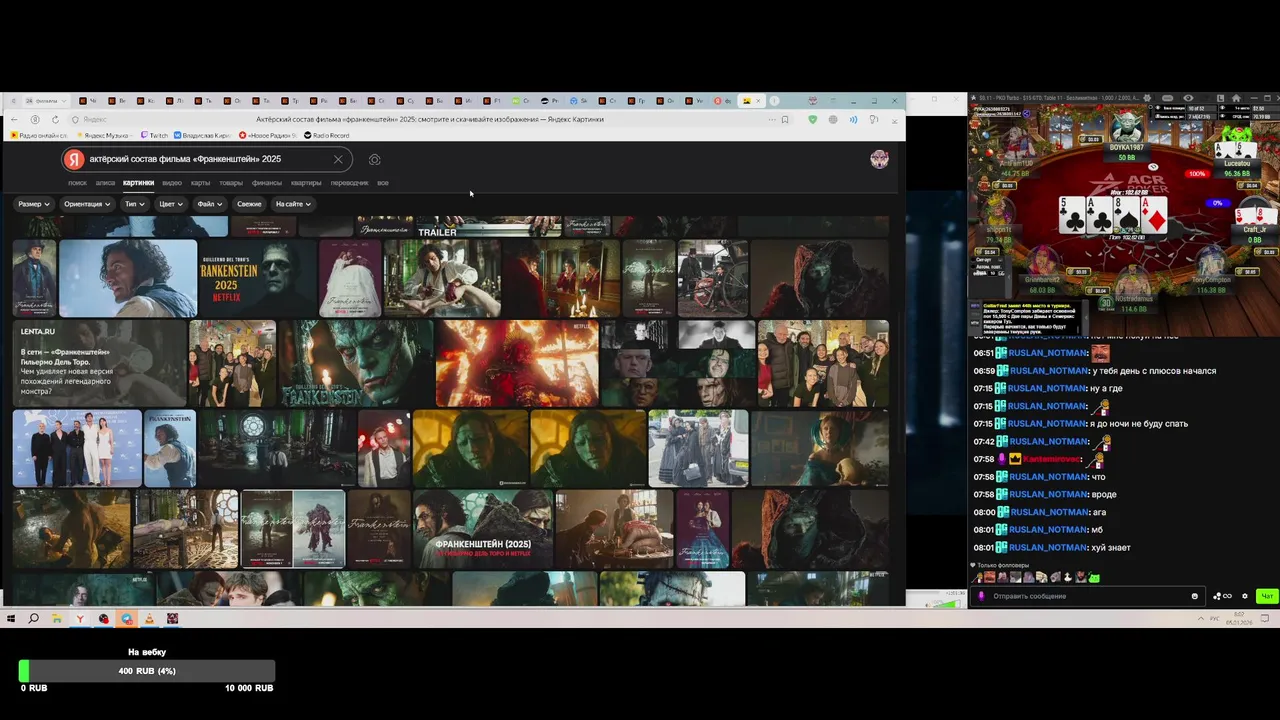The width and height of the screenshot is (1280, 720).
Task: Open the green shield protection icon
Action: click(812, 120)
